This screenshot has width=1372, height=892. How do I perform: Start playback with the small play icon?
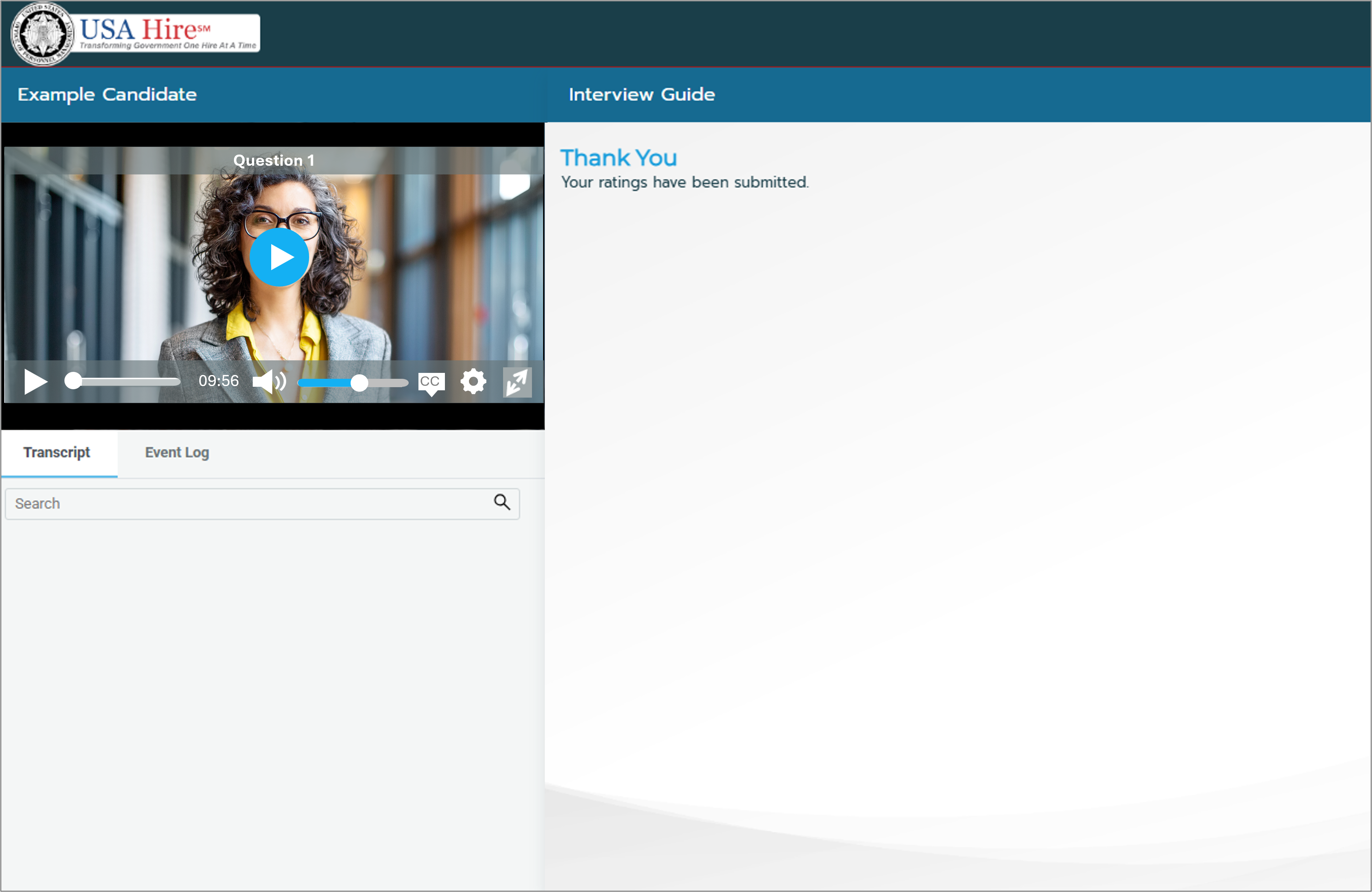click(x=35, y=382)
